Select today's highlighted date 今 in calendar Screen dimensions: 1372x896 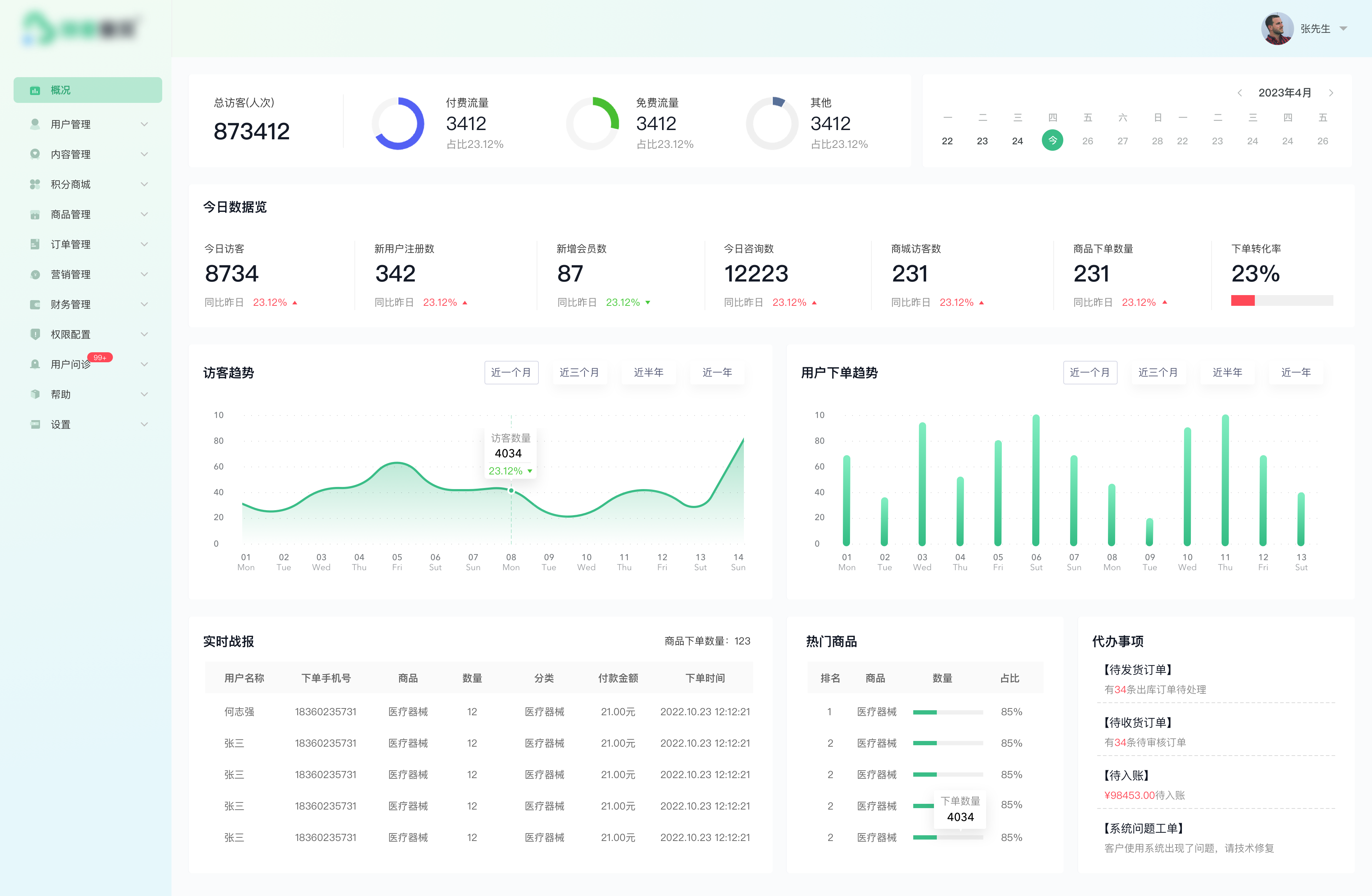coord(1052,141)
